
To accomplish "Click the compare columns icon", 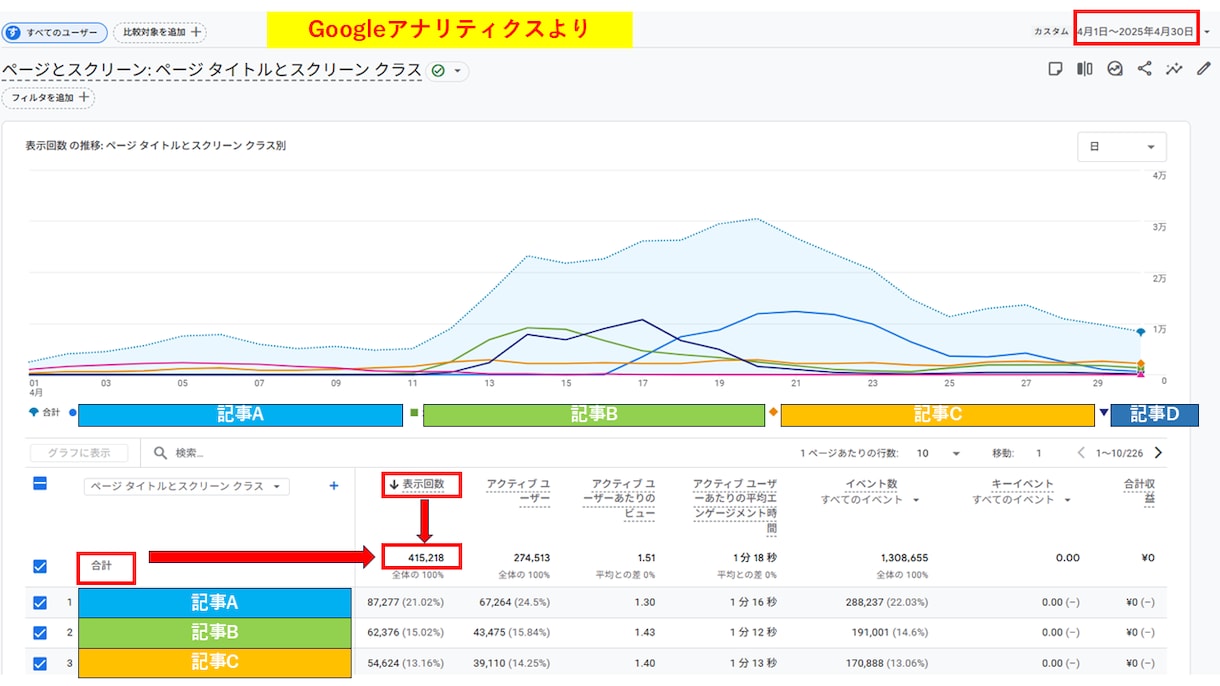I will pos(1085,69).
